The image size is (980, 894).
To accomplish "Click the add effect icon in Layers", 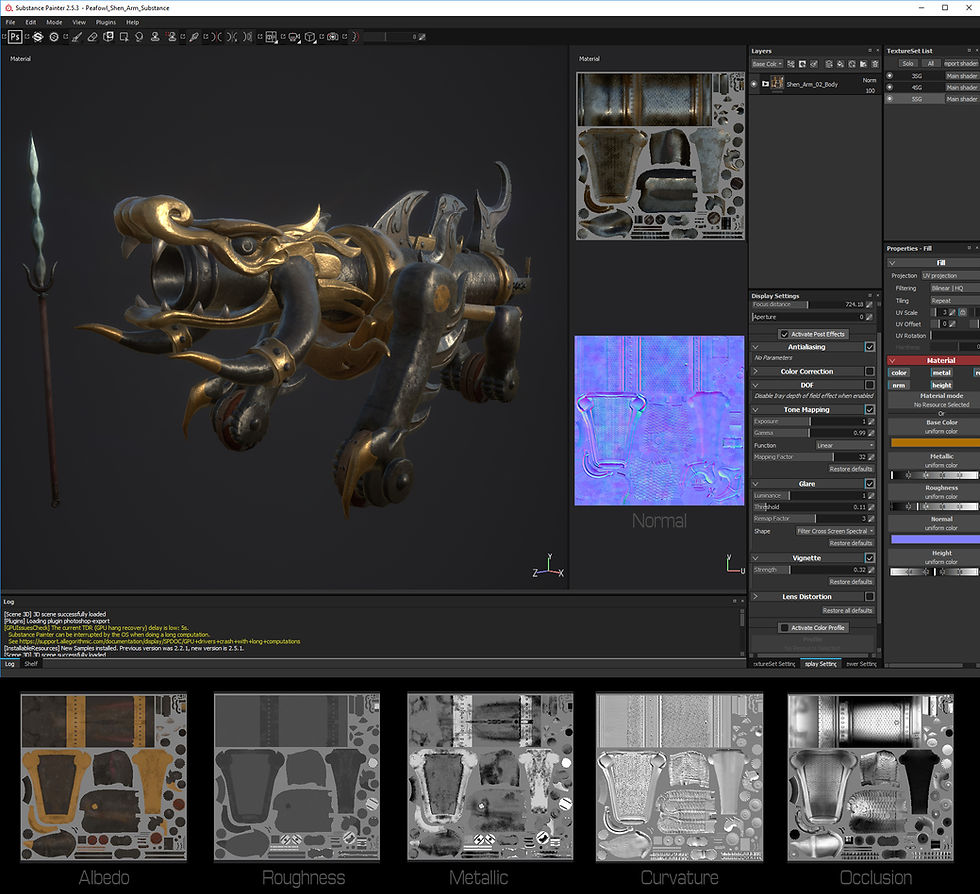I will click(791, 64).
